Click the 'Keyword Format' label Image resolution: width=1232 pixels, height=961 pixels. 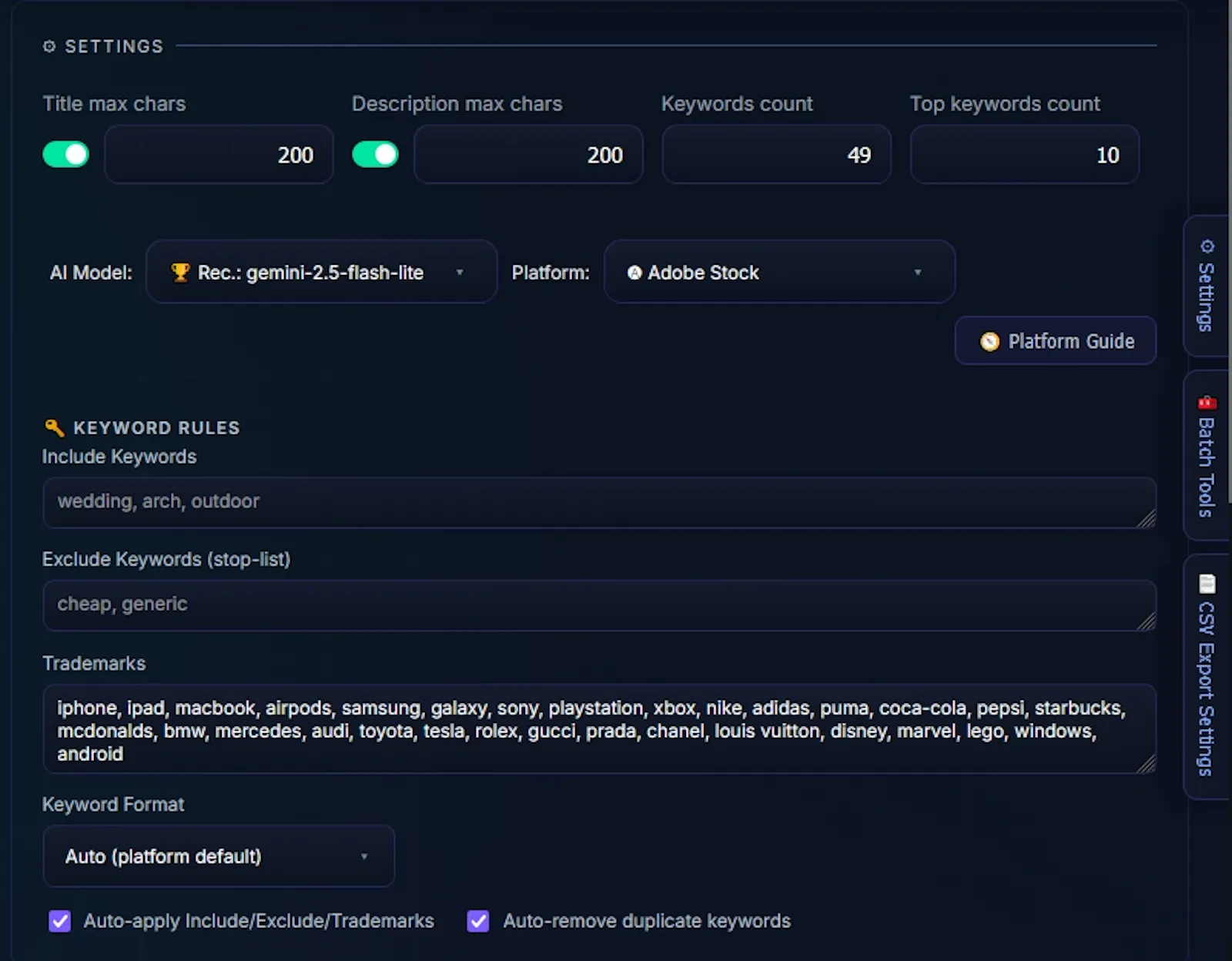pyautogui.click(x=113, y=804)
